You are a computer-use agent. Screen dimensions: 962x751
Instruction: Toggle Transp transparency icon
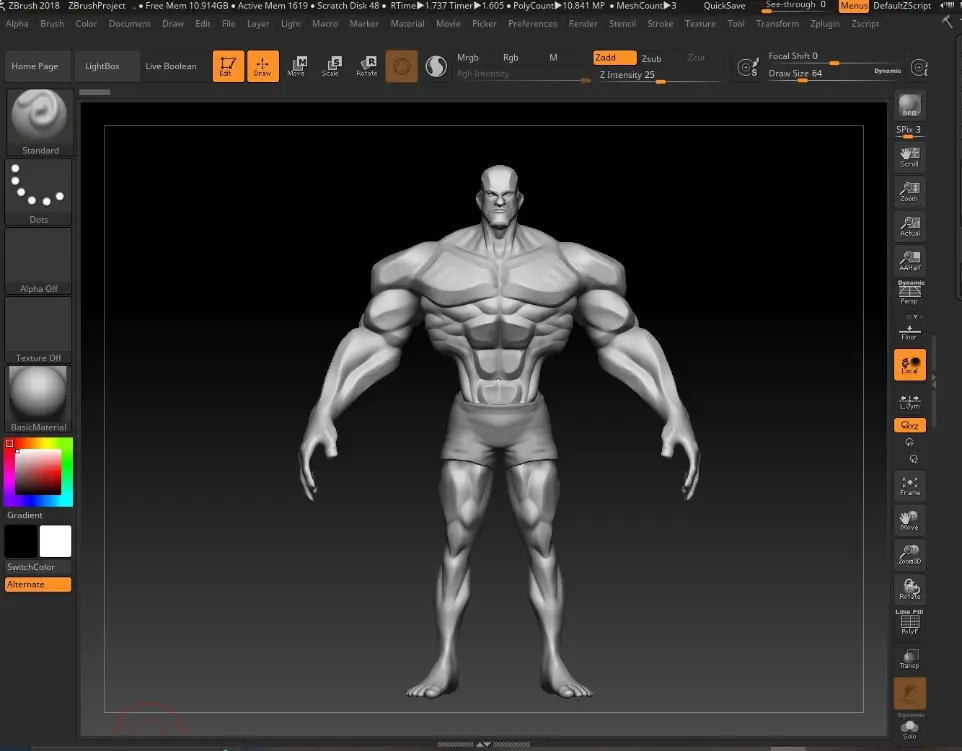[x=910, y=658]
